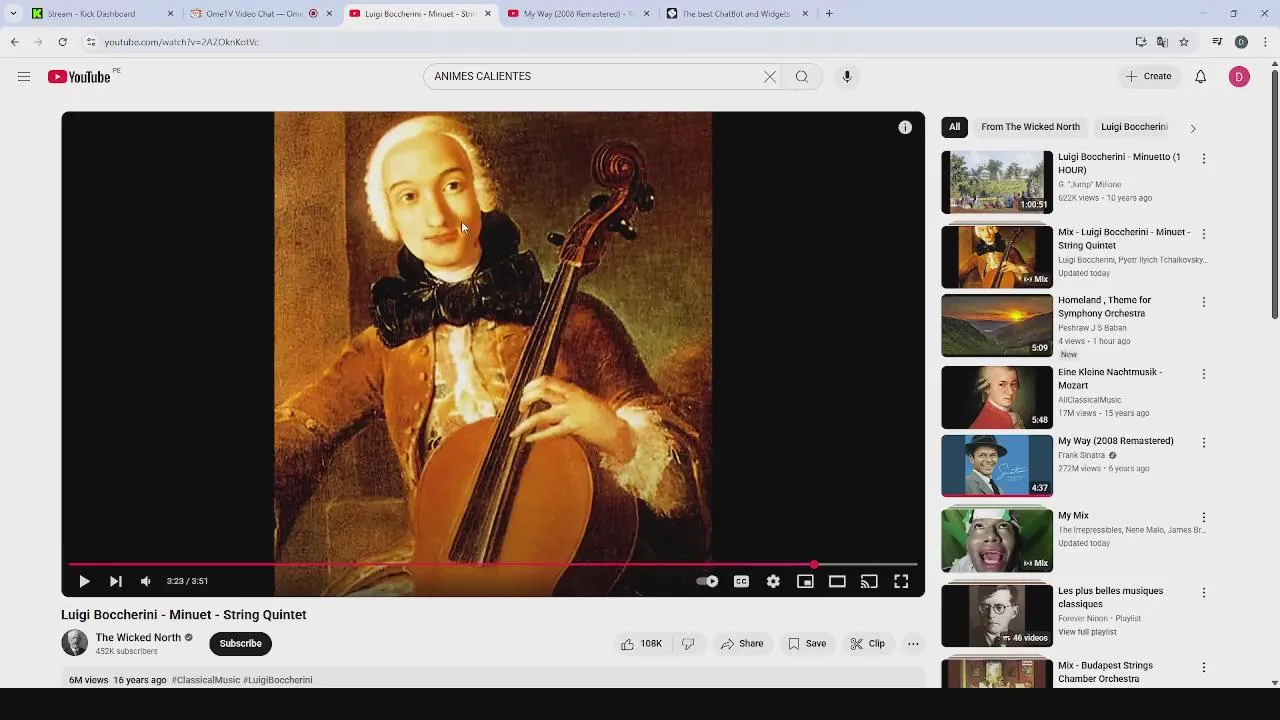Viewport: 1280px width, 720px height.
Task: Open options for My Mix
Action: [1204, 517]
